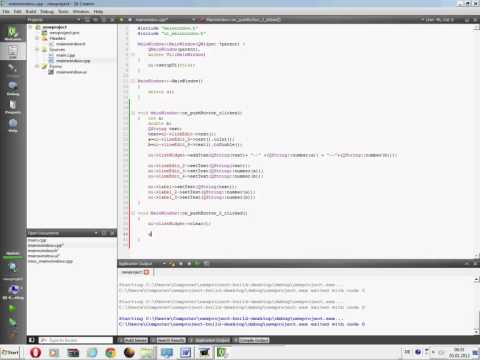Click the Type to locate field
The image size is (480, 360).
pos(76,340)
